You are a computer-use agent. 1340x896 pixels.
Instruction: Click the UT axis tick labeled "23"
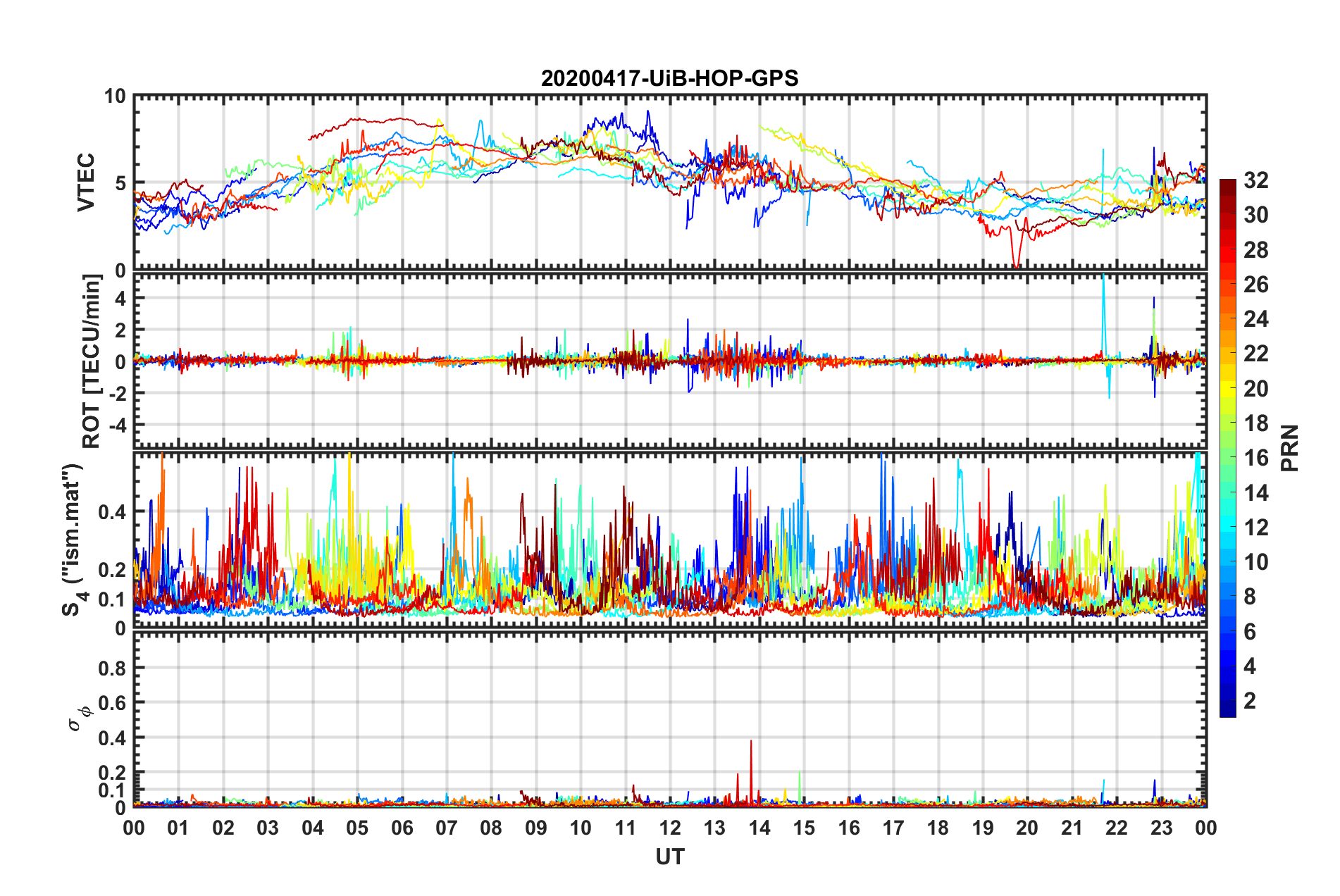click(x=1162, y=828)
